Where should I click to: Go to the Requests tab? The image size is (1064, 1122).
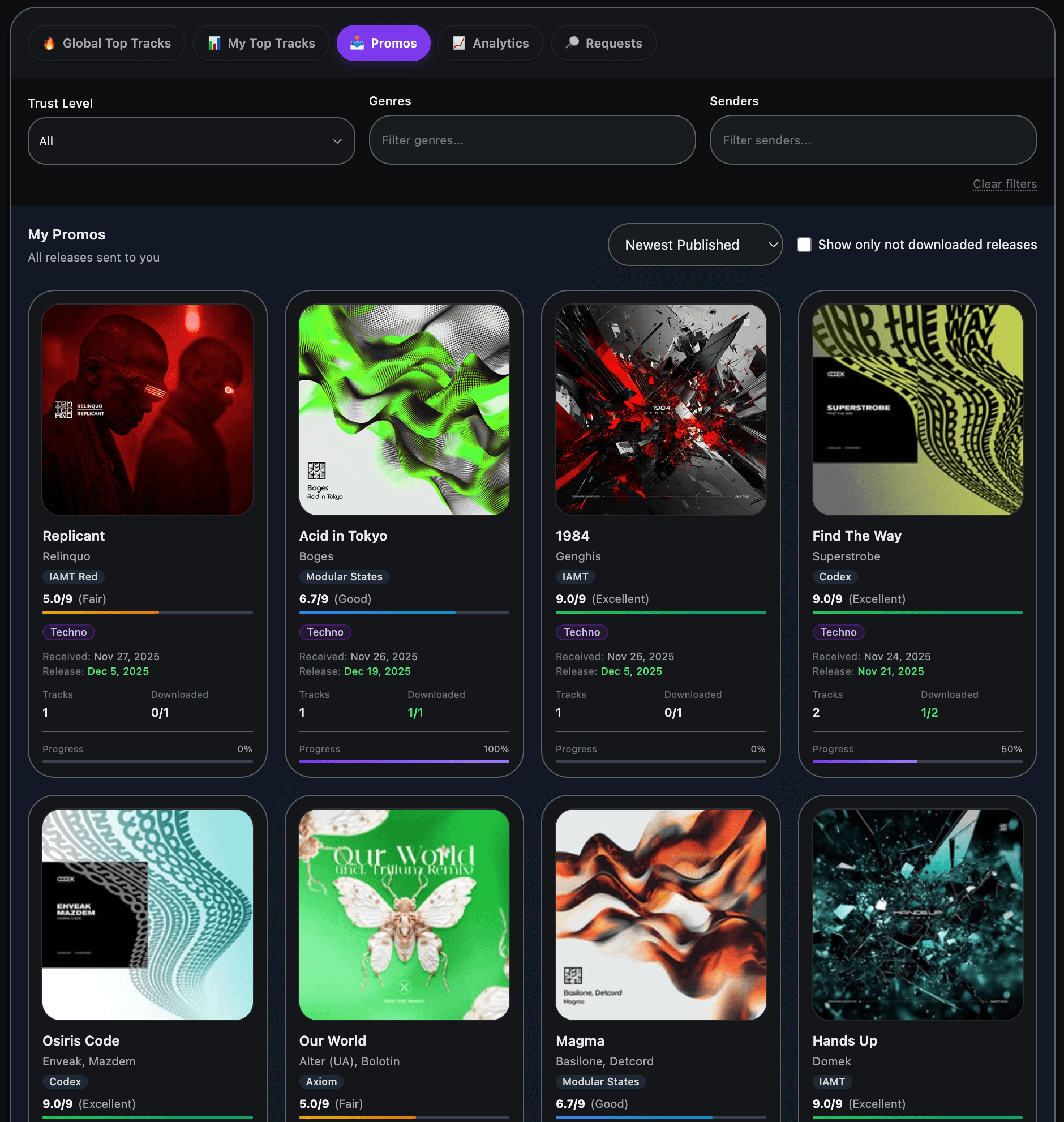(x=603, y=43)
